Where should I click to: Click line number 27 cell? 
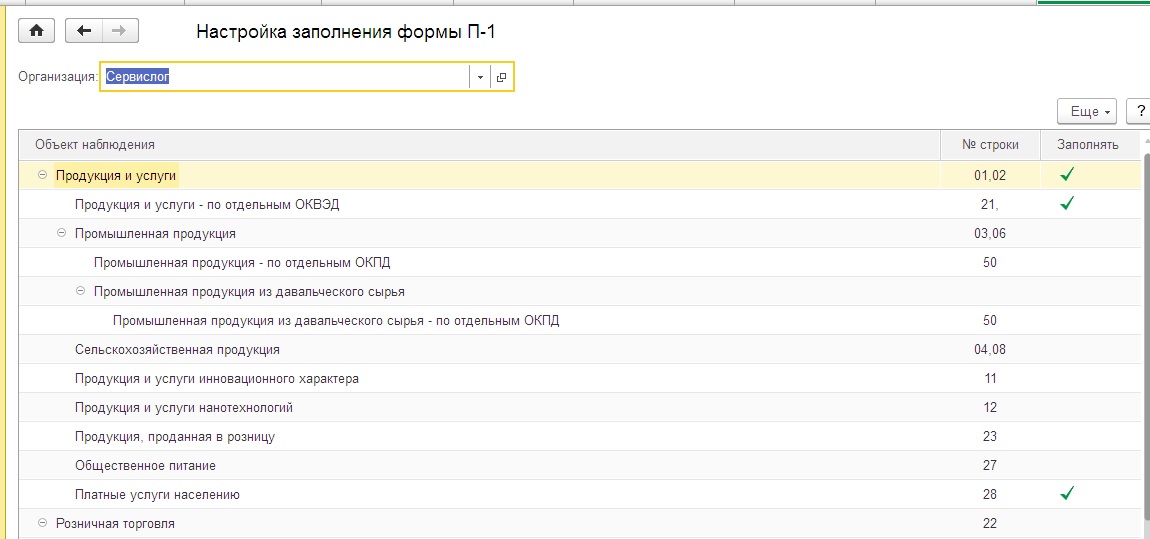coord(990,466)
